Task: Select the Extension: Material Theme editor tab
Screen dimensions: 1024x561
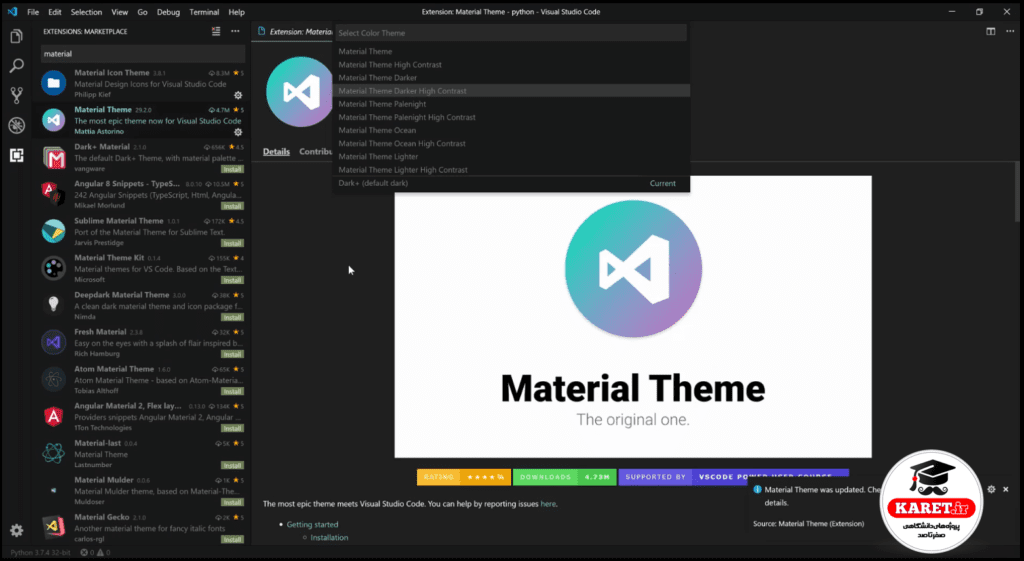Action: tap(295, 31)
